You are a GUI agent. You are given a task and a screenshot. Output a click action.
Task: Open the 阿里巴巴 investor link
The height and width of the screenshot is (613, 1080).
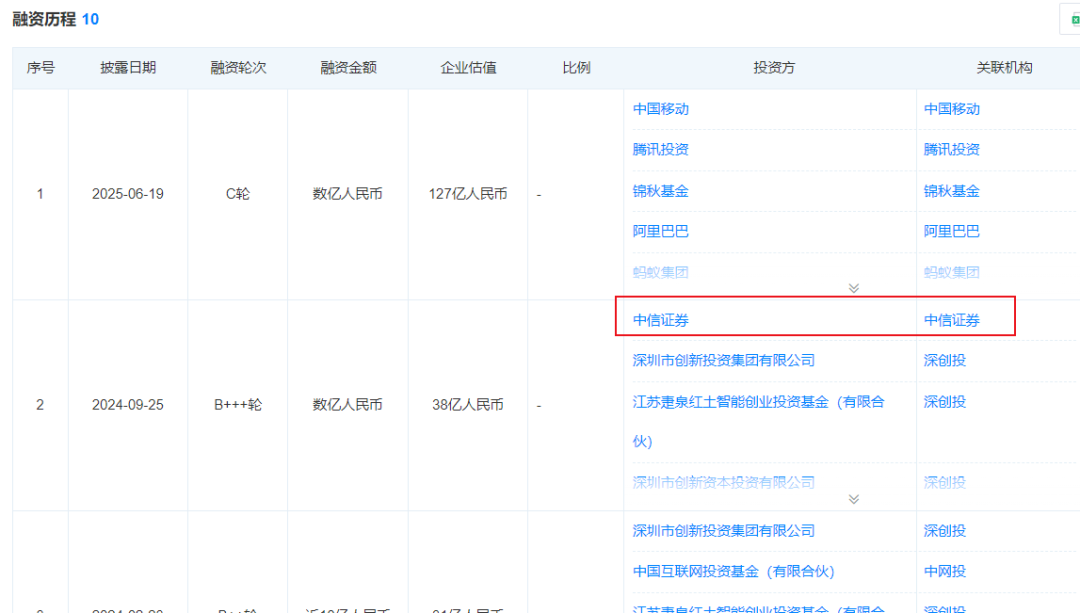point(660,231)
